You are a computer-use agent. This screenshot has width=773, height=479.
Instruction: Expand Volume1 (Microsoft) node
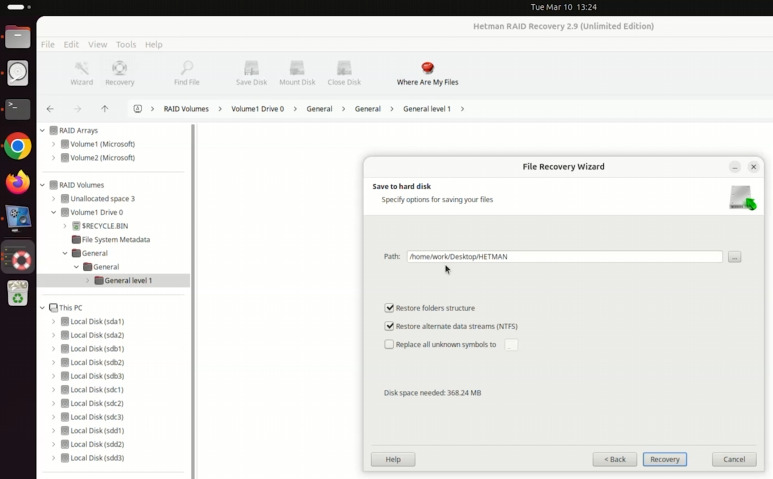pos(54,144)
